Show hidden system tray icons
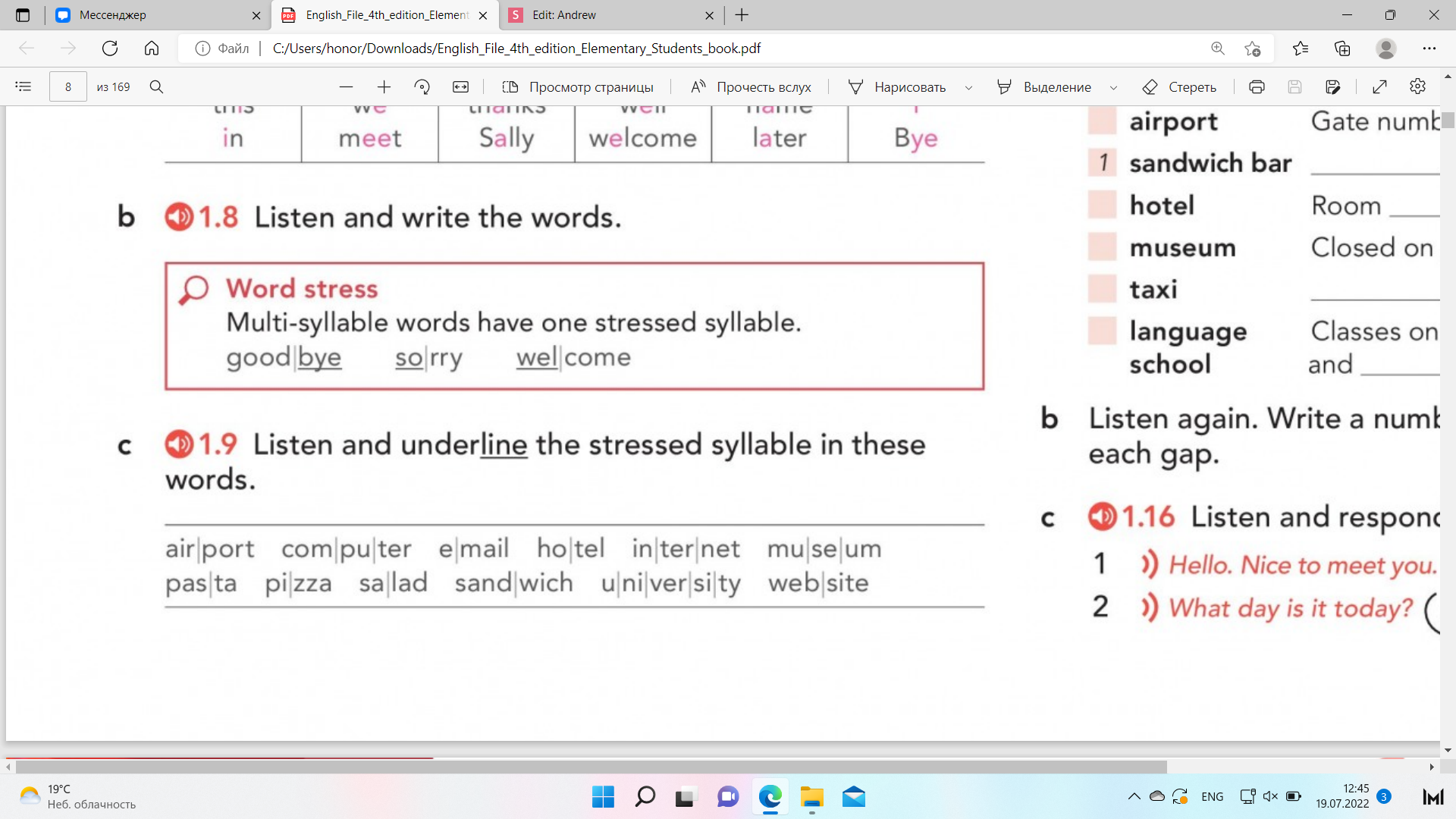This screenshot has width=1456, height=819. (1134, 796)
